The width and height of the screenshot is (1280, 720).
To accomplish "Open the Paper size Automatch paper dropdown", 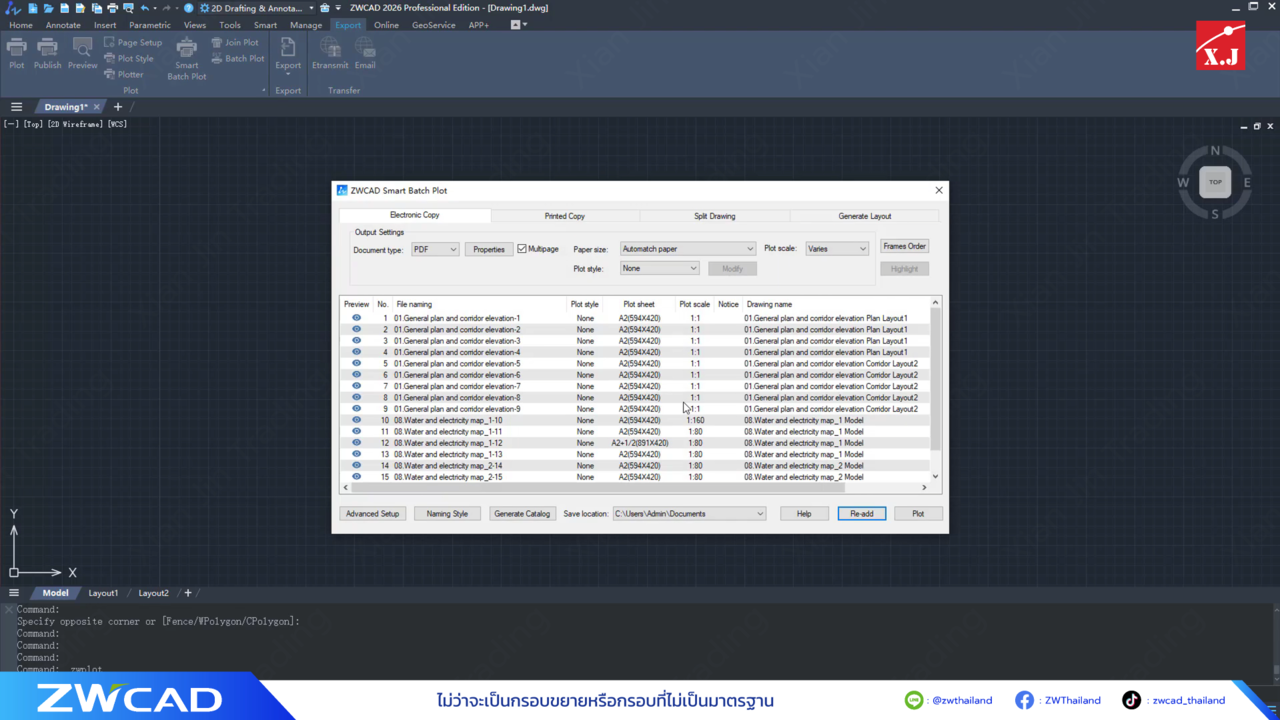I will point(688,249).
